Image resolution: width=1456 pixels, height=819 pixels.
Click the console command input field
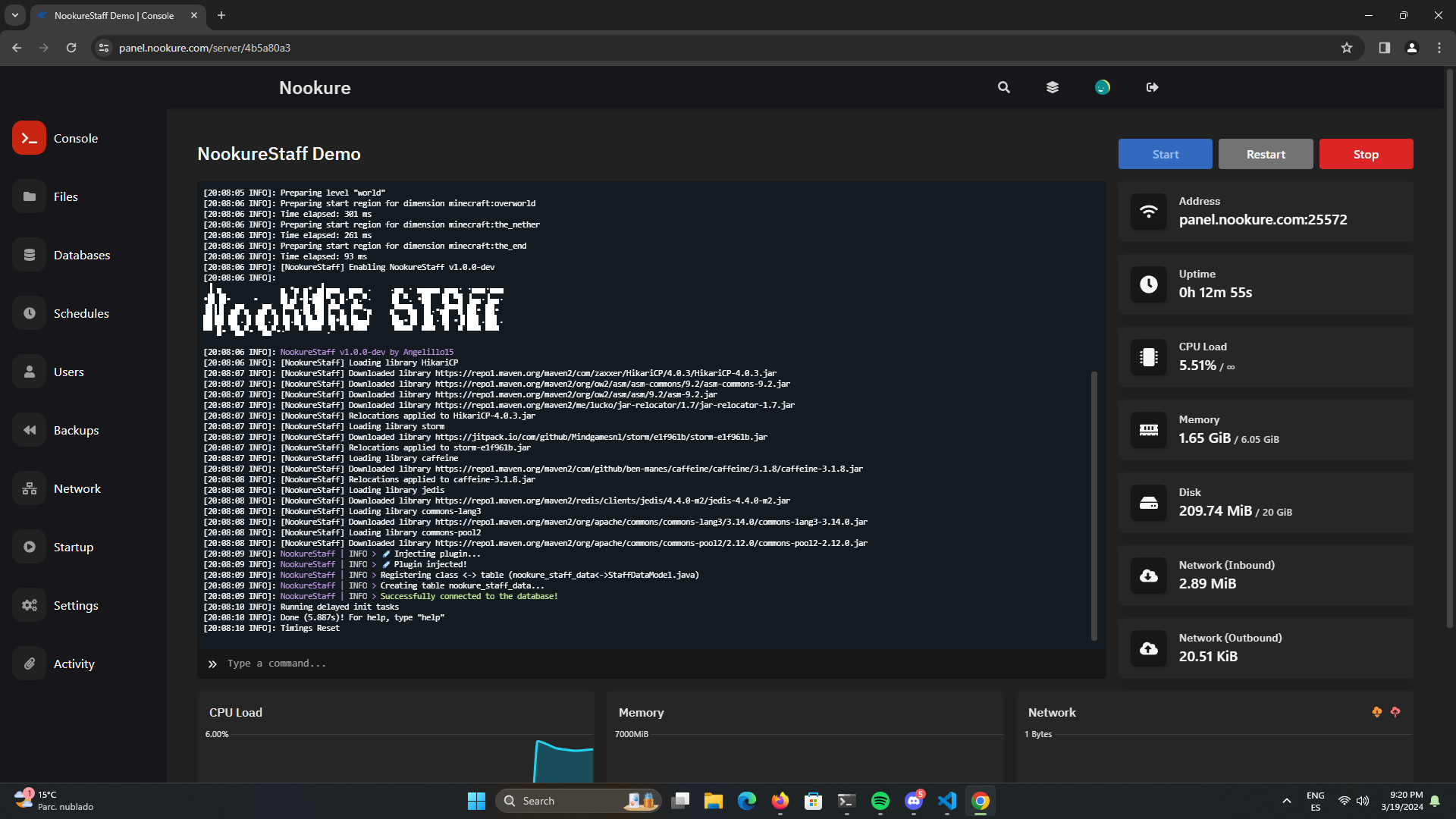(652, 664)
